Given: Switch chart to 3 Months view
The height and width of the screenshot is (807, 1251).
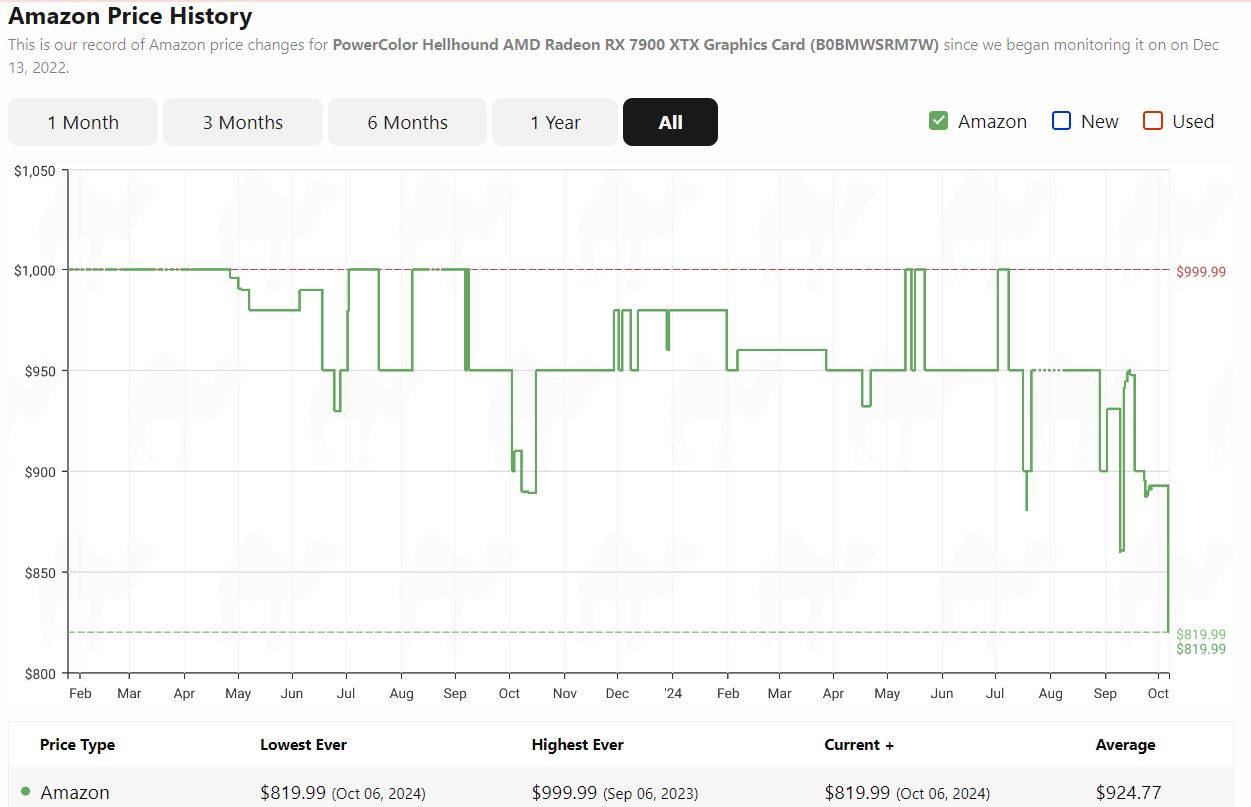Looking at the screenshot, I should tap(243, 122).
